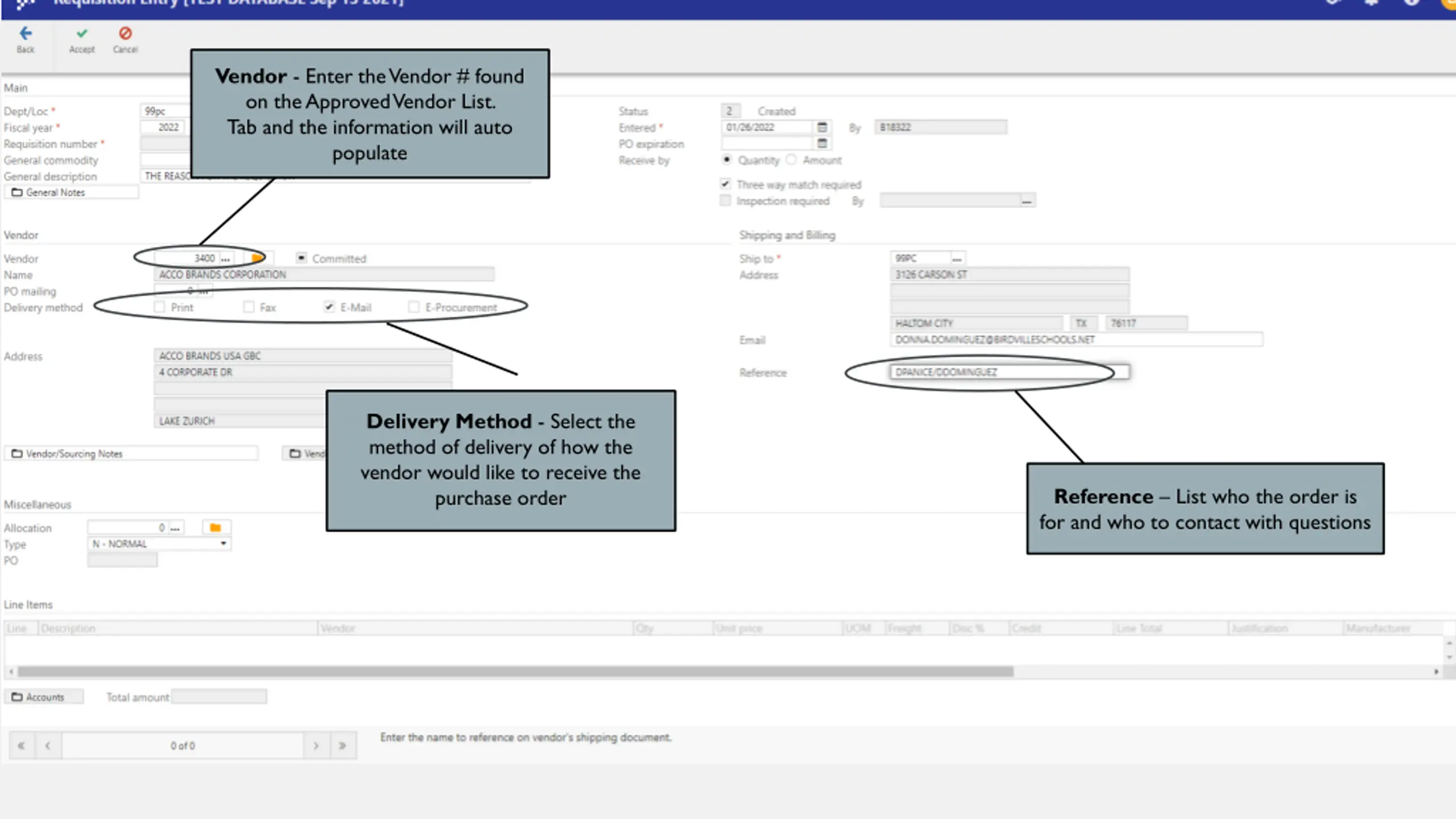Select the Amount receive-by radio button
The height and width of the screenshot is (819, 1456).
pyautogui.click(x=791, y=160)
